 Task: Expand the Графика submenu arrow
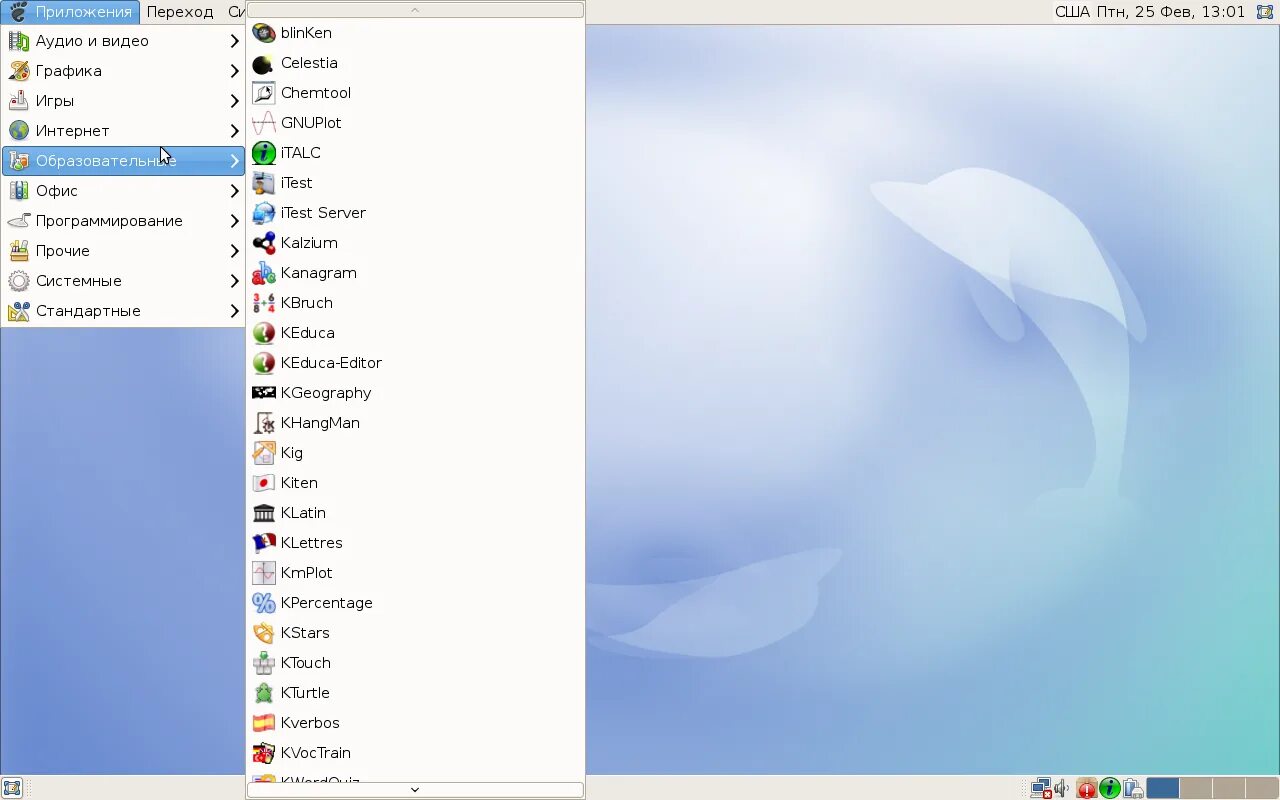[x=235, y=71]
